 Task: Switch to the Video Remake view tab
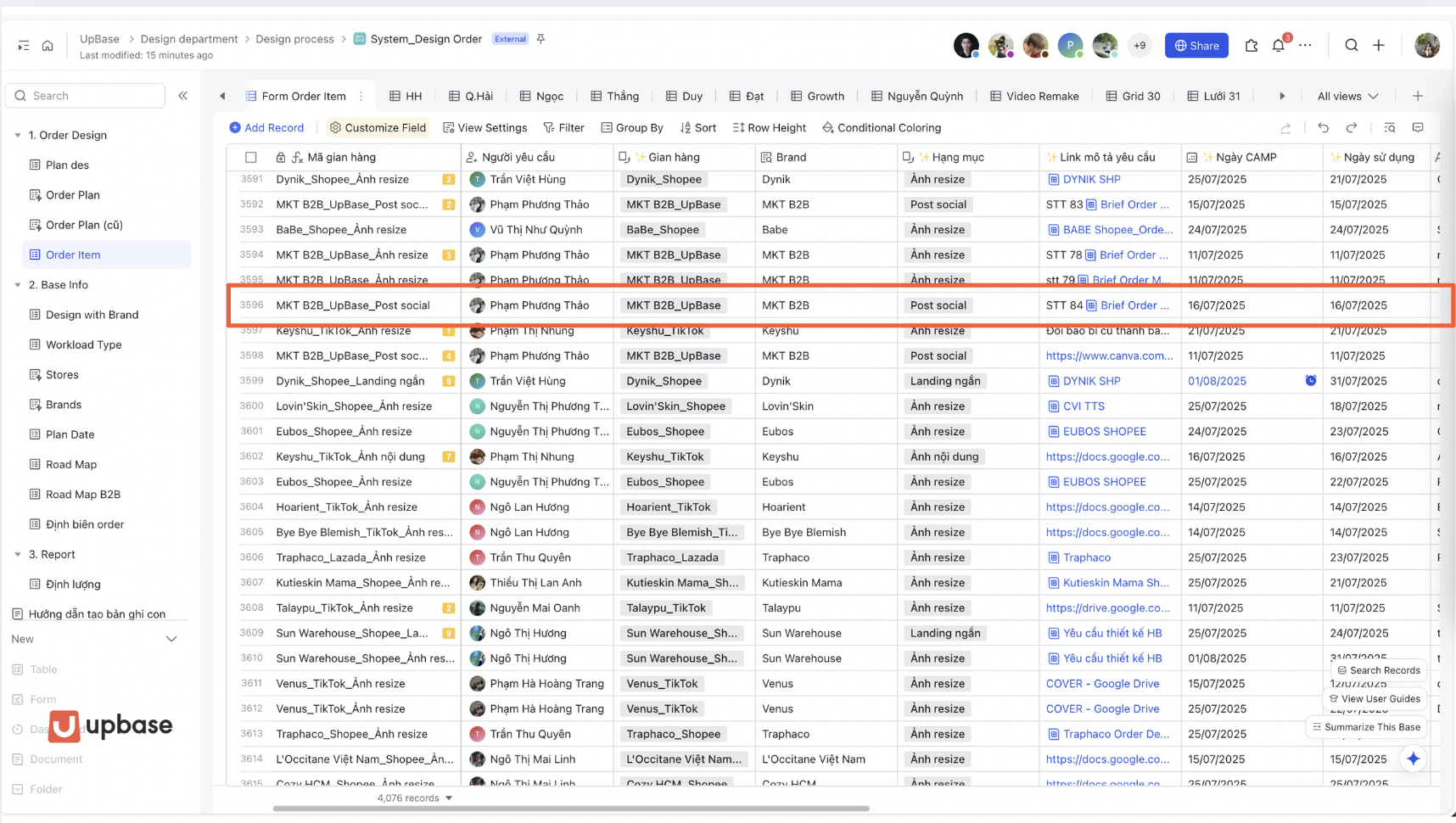click(x=1034, y=96)
